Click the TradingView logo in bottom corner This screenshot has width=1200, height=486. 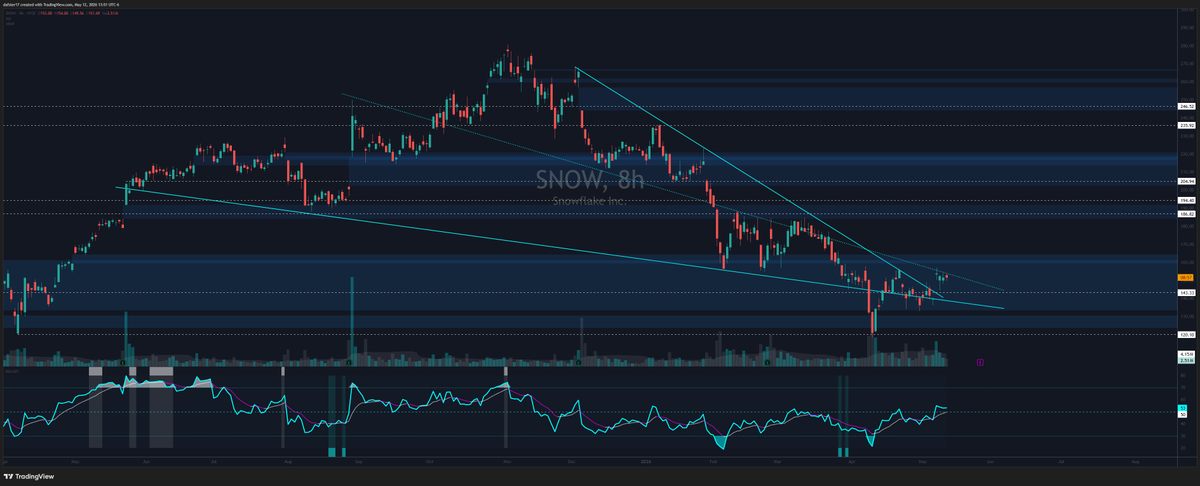(x=28, y=477)
